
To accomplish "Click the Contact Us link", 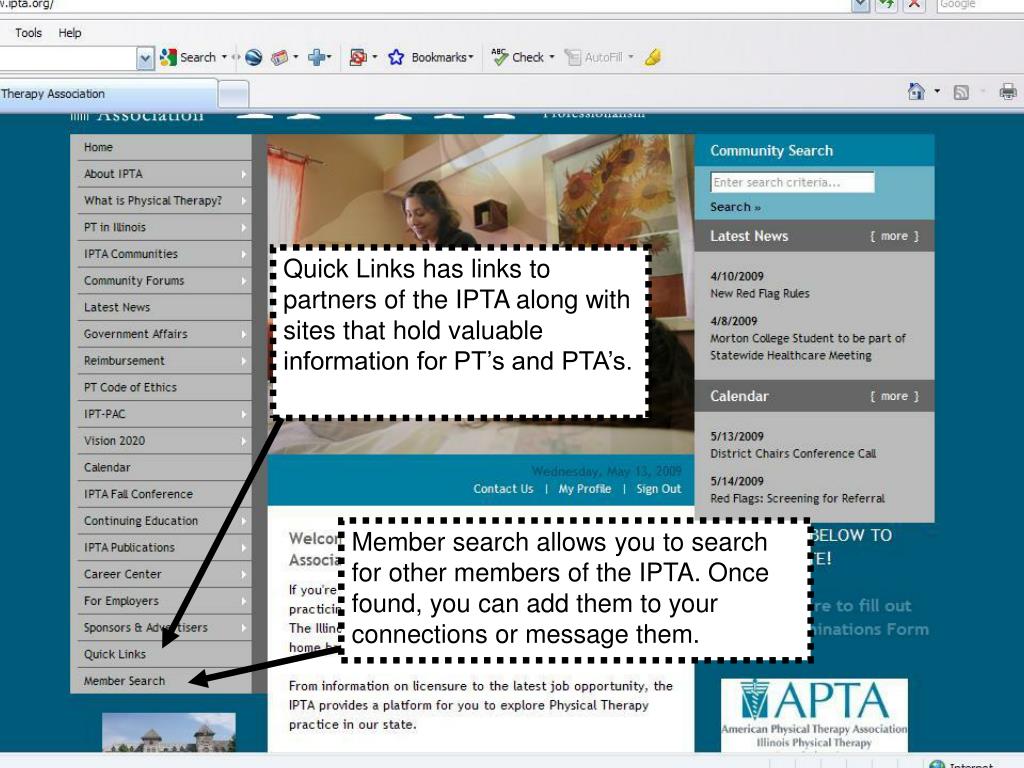I will coord(504,489).
